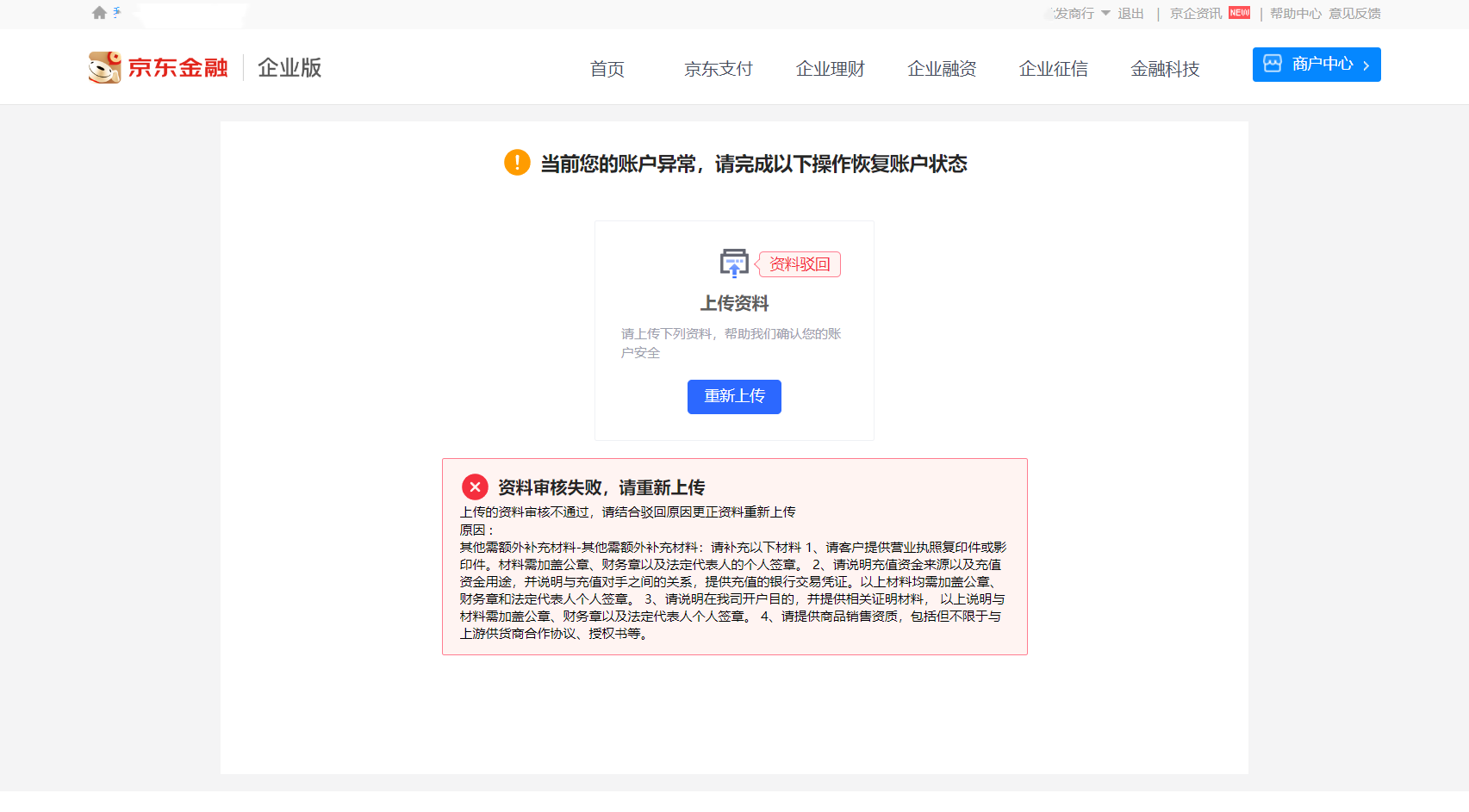Viewport: 1469px width, 812px height.
Task: Click the 资料驳回 status tag
Action: pyautogui.click(x=799, y=264)
